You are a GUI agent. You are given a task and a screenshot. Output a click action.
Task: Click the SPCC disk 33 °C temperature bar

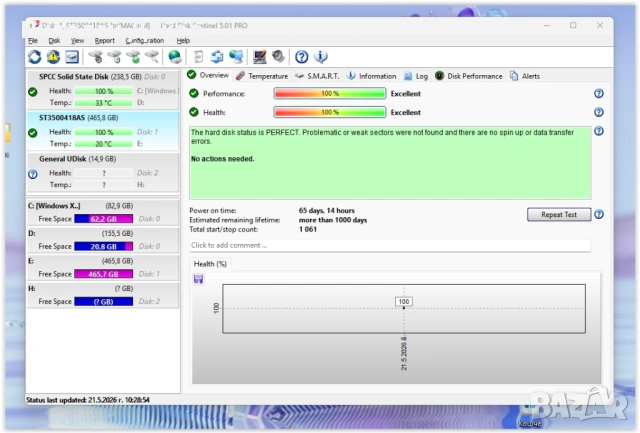click(104, 103)
